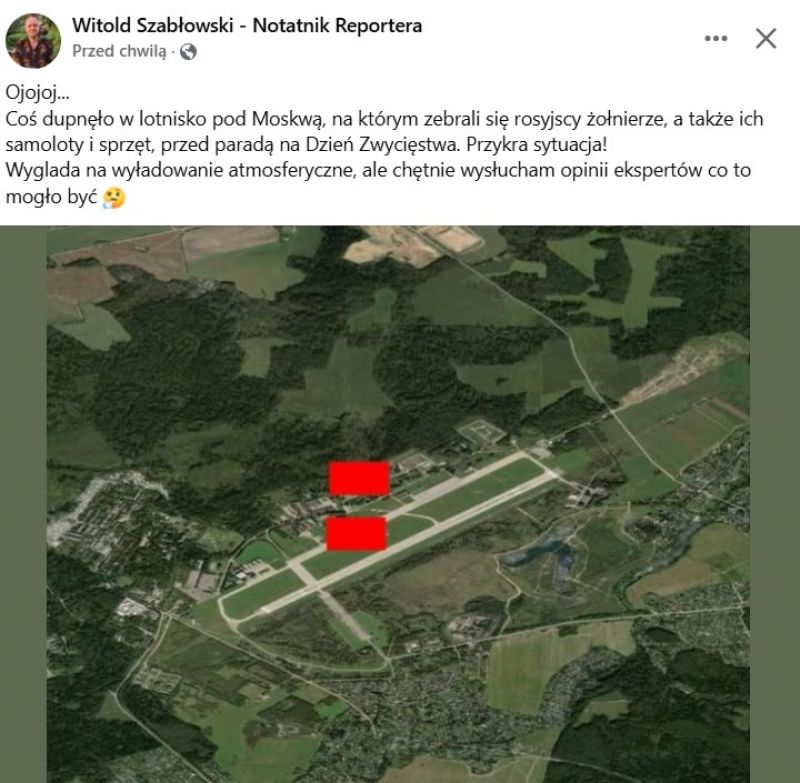Click the grey-green right margin beside the image
Screen dimensions: 800x783
[775, 504]
